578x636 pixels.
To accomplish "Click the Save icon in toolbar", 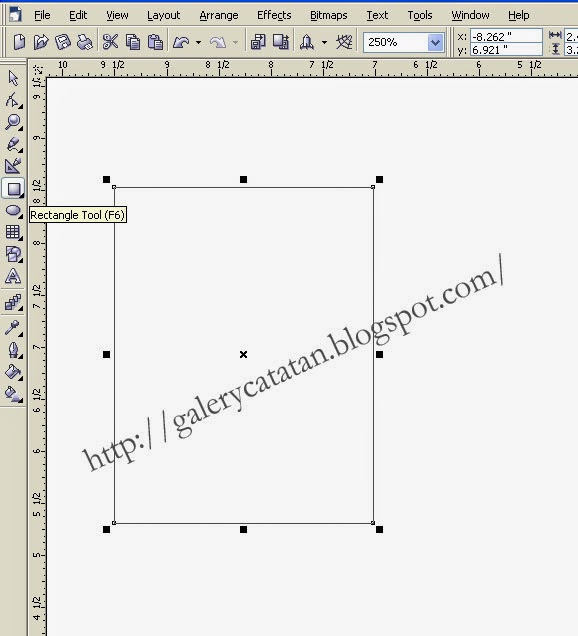I will click(63, 42).
